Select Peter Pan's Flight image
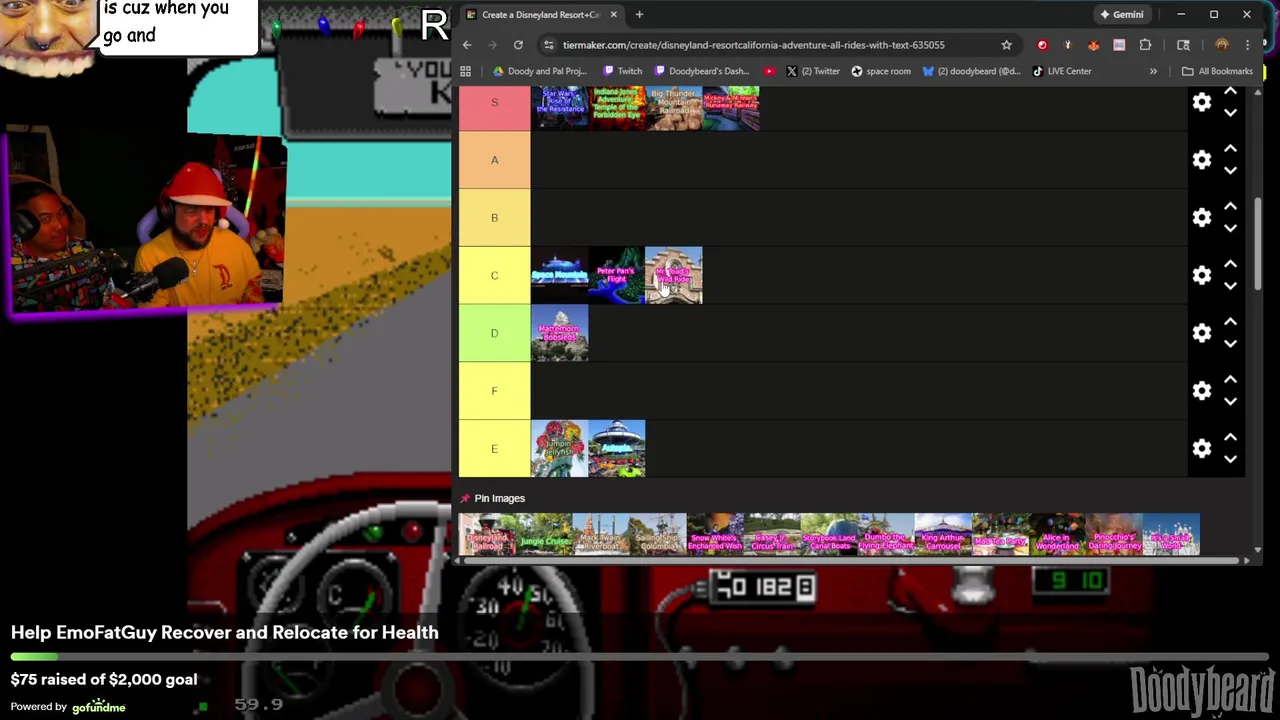 click(616, 275)
